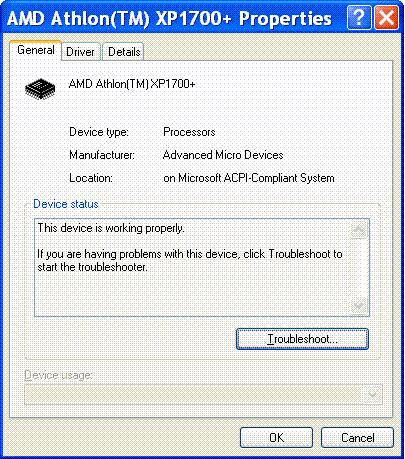Select the General tab
The image size is (405, 459).
pyautogui.click(x=36, y=50)
